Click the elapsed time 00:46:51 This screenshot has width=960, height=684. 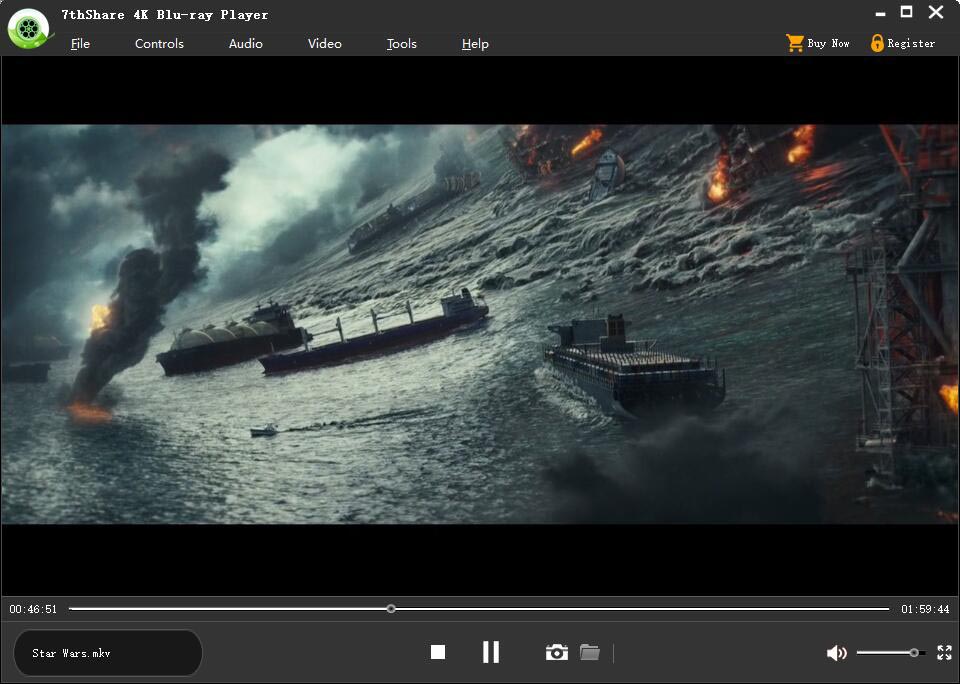[33, 609]
